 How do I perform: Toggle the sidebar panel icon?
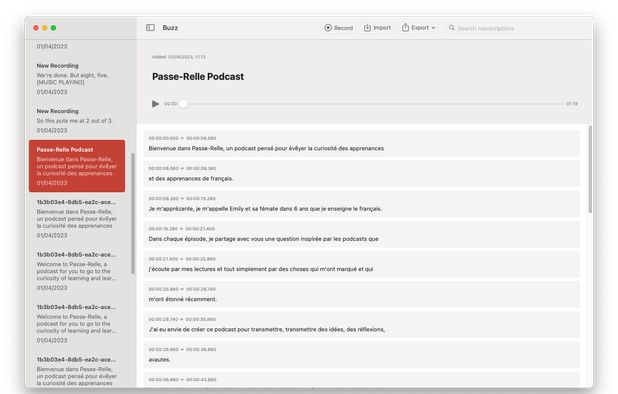pos(150,28)
